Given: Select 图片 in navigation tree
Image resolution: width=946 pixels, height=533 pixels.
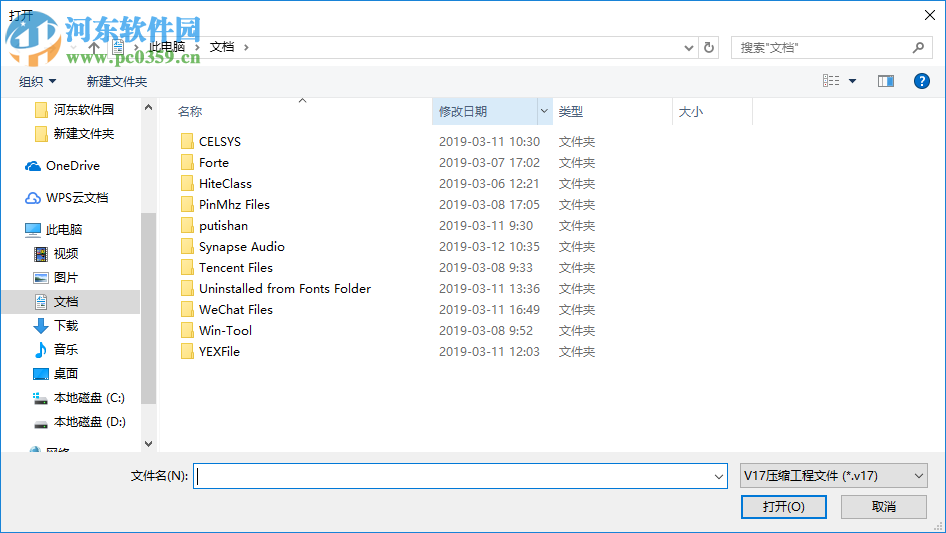Looking at the screenshot, I should point(66,278).
